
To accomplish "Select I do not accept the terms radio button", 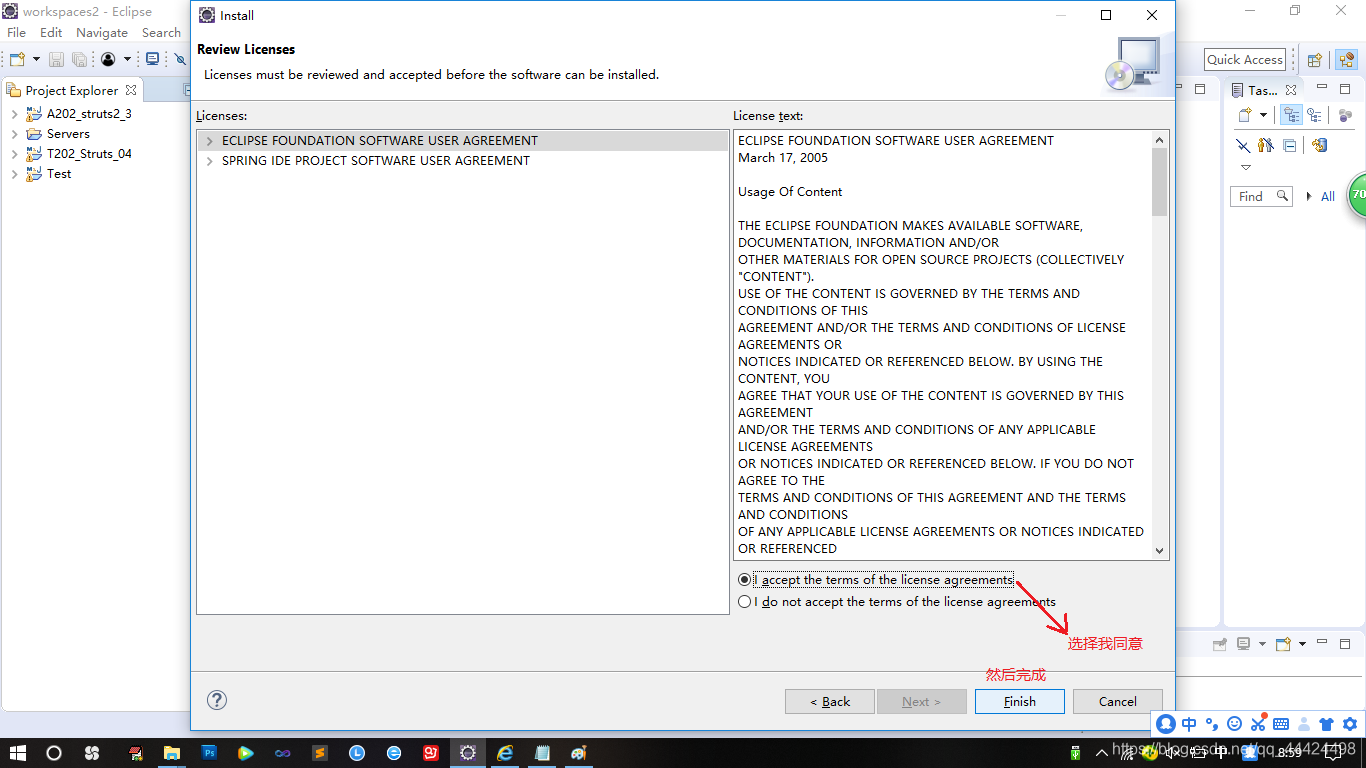I will 744,602.
